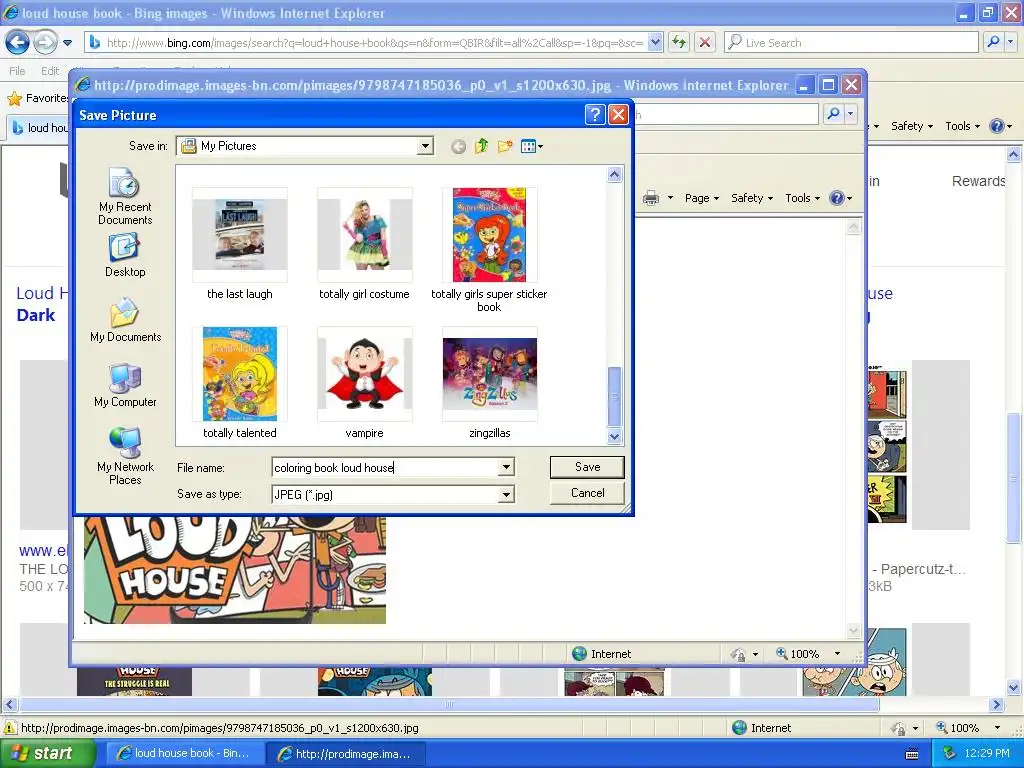Click the Save button
This screenshot has width=1024, height=768.
587,467
